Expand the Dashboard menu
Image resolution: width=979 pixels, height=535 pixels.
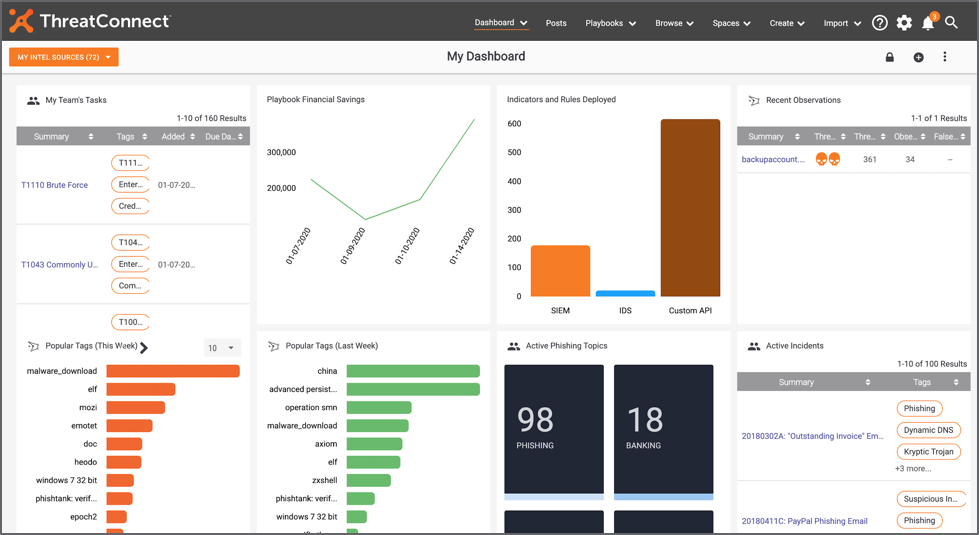[501, 23]
